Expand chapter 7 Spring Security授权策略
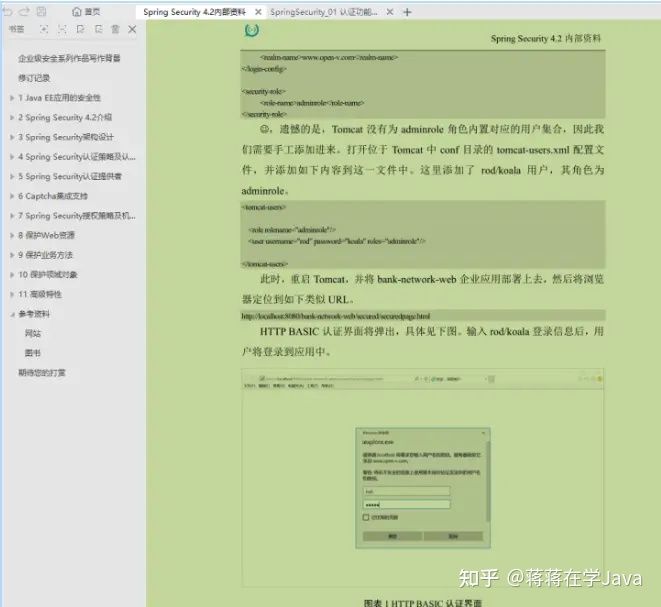Viewport: 661px width, 607px height. [x=12, y=216]
